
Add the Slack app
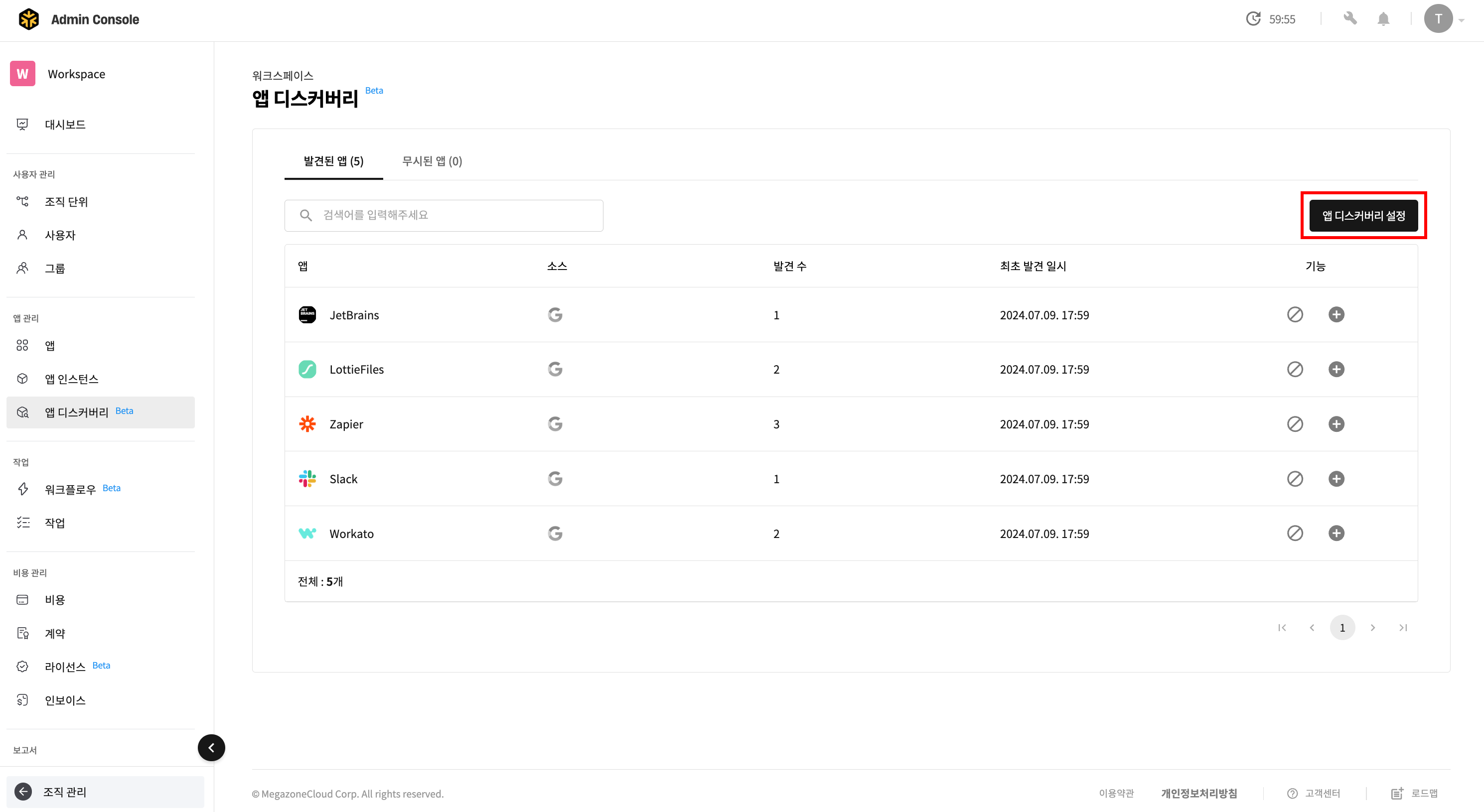click(x=1336, y=479)
